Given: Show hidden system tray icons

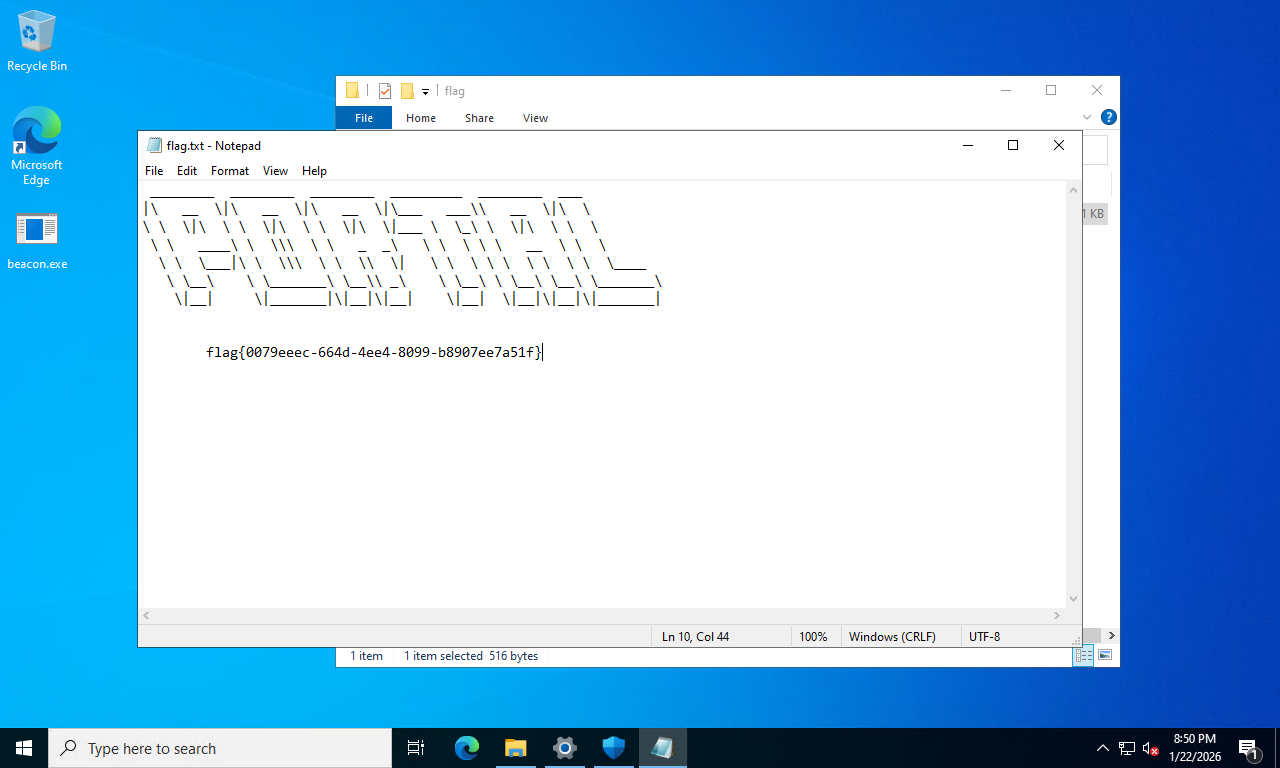Looking at the screenshot, I should 1102,748.
